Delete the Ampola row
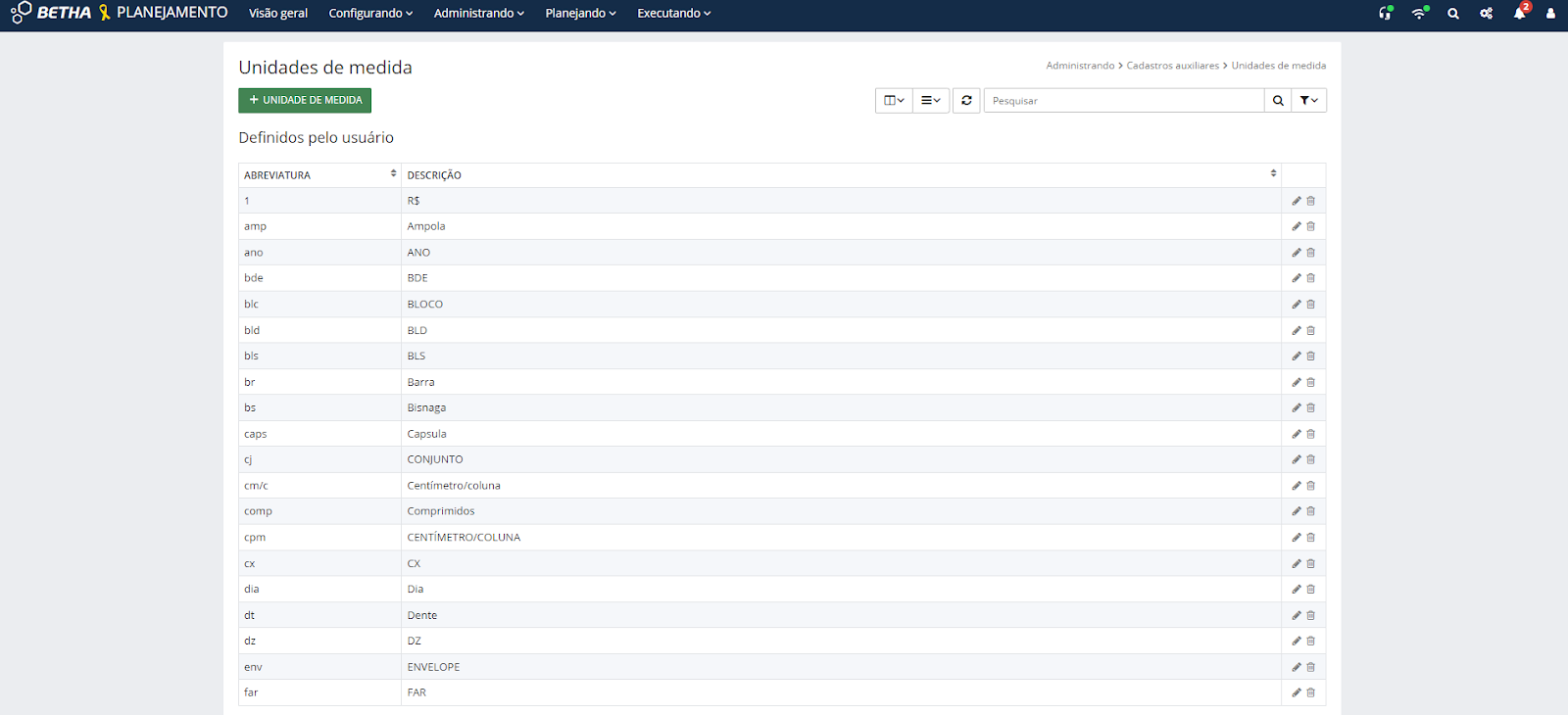Screen dimensions: 1568x715 pyautogui.click(x=1311, y=226)
